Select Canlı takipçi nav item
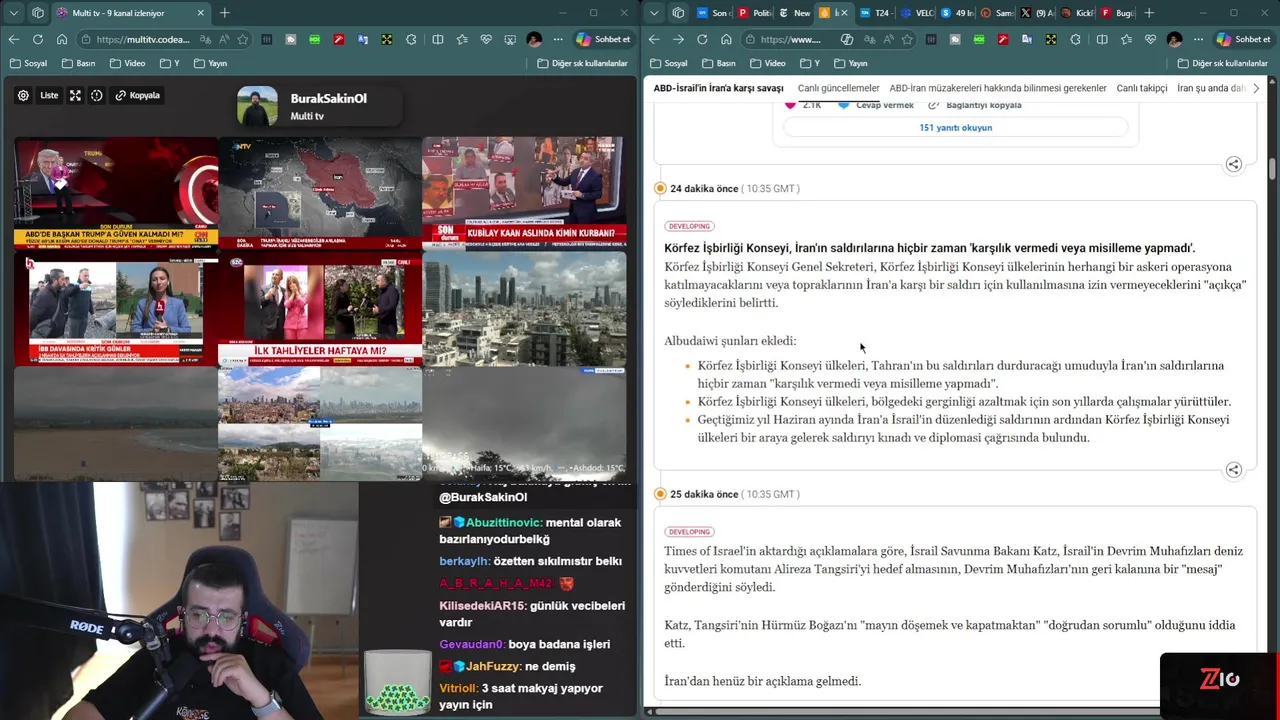 [x=1142, y=88]
